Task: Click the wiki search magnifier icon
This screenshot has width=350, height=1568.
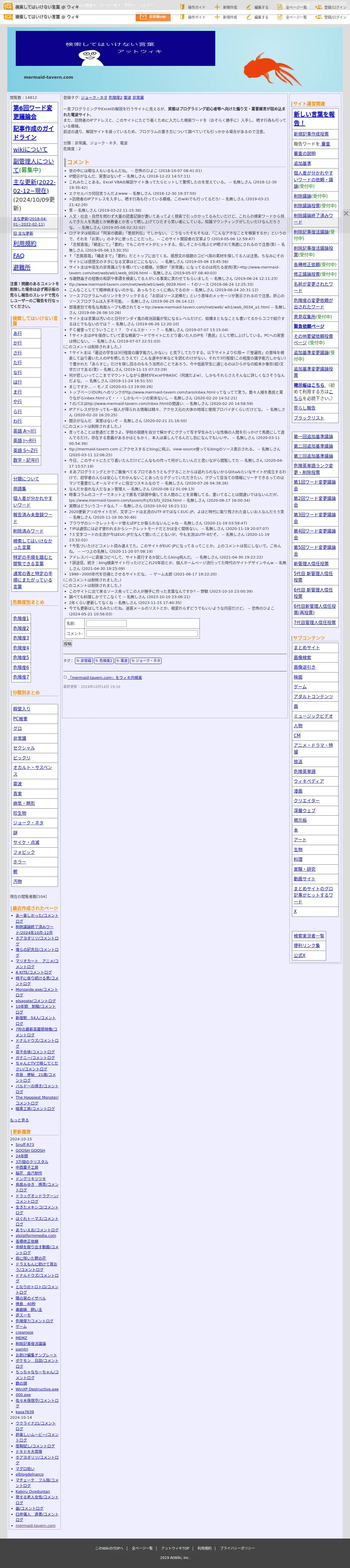Action: (x=66, y=677)
